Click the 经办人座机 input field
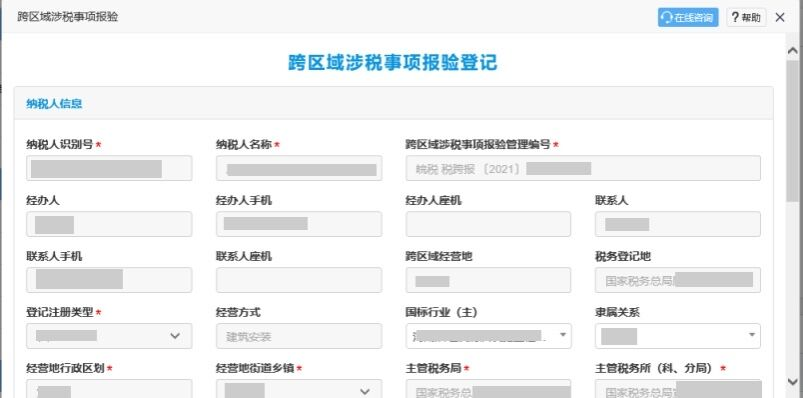The width and height of the screenshot is (803, 398). 488,224
